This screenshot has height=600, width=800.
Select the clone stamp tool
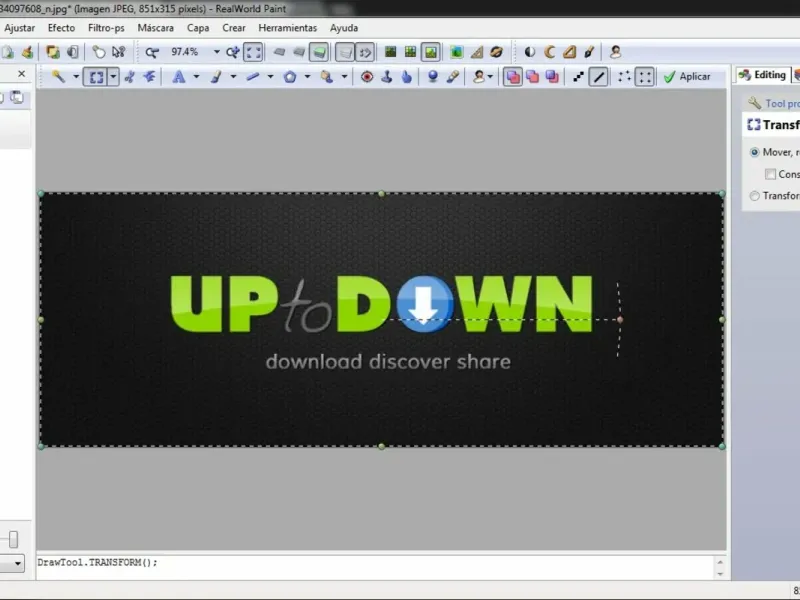pyautogui.click(x=387, y=77)
